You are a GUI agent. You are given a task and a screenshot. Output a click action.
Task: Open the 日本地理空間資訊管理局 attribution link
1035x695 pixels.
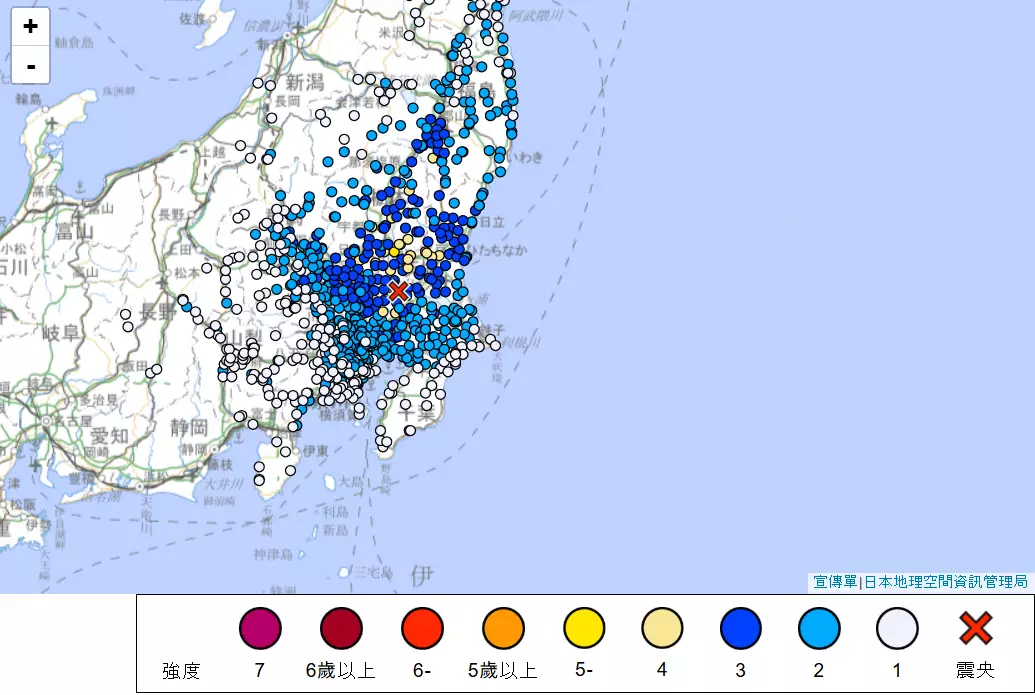pos(945,582)
